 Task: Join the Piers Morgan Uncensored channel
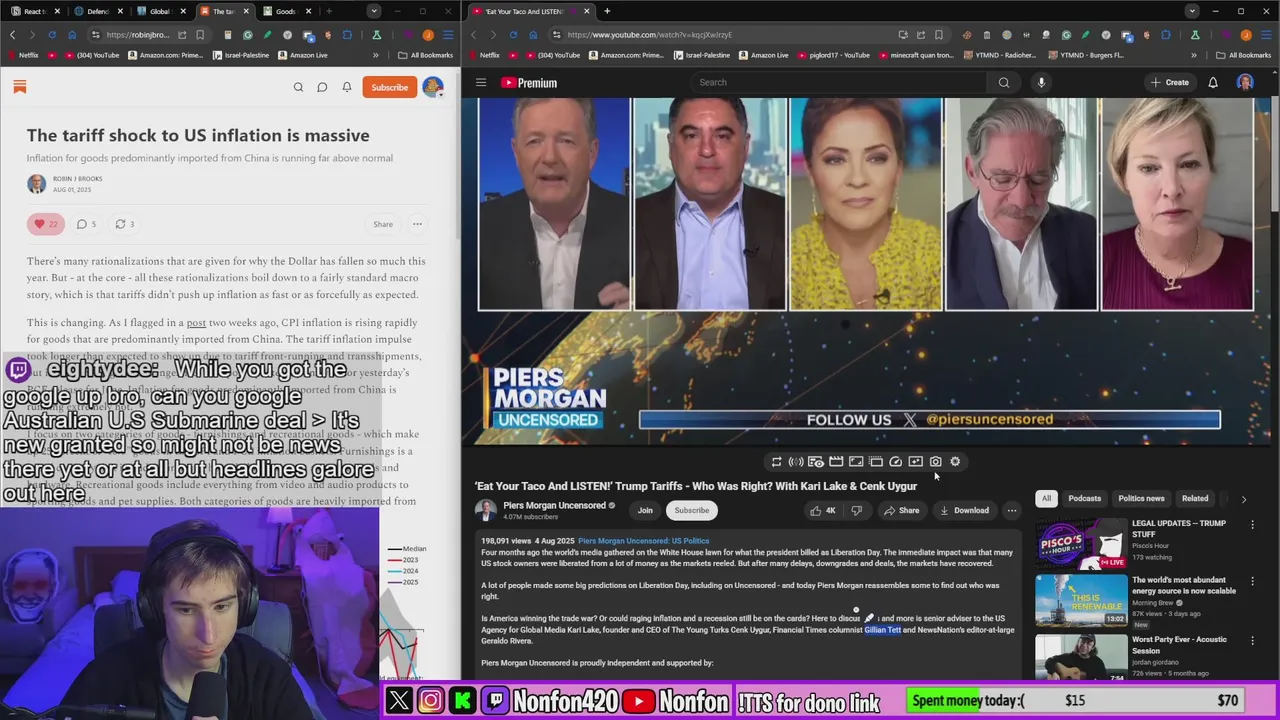click(x=645, y=511)
